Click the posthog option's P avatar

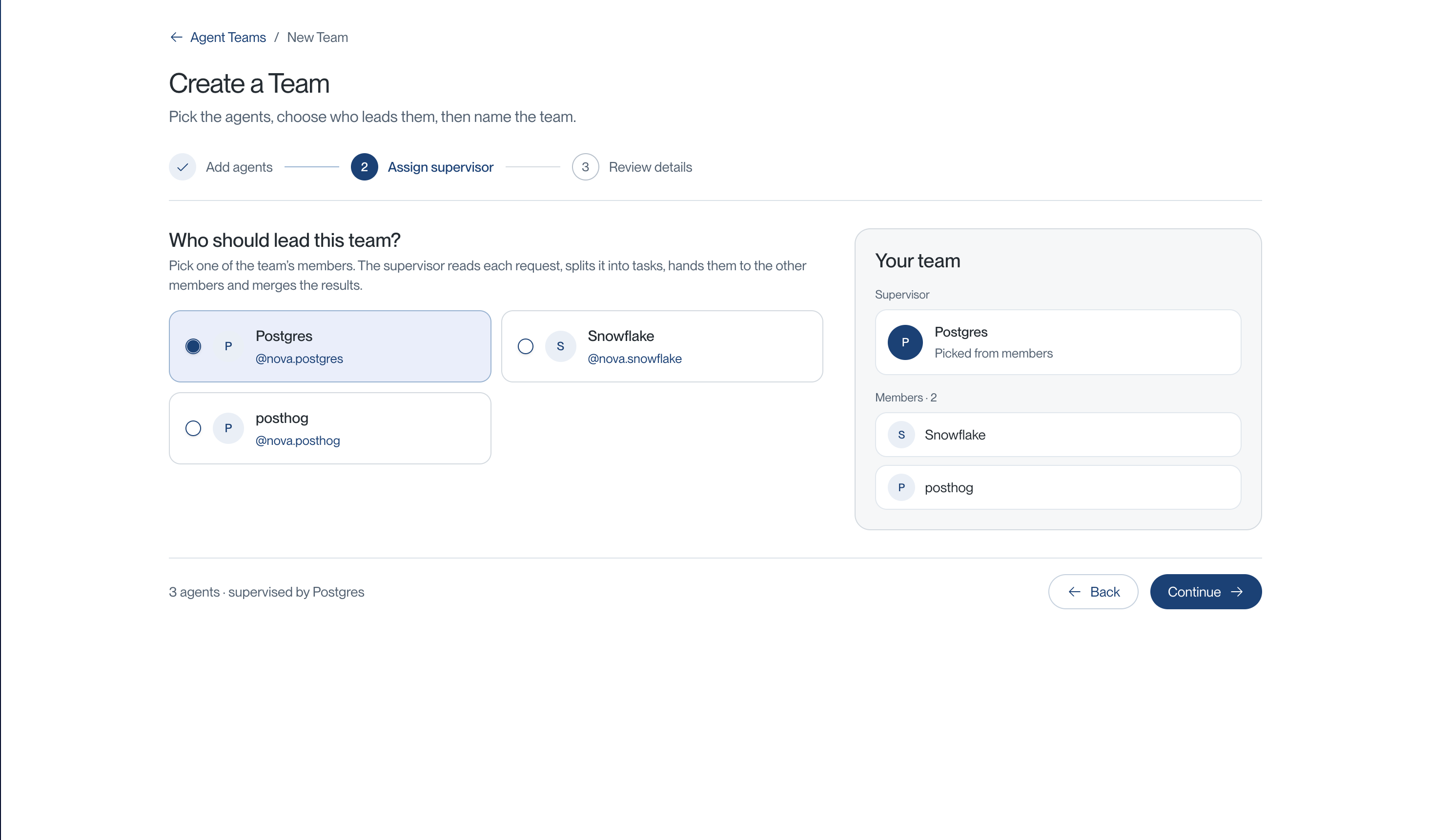tap(228, 428)
